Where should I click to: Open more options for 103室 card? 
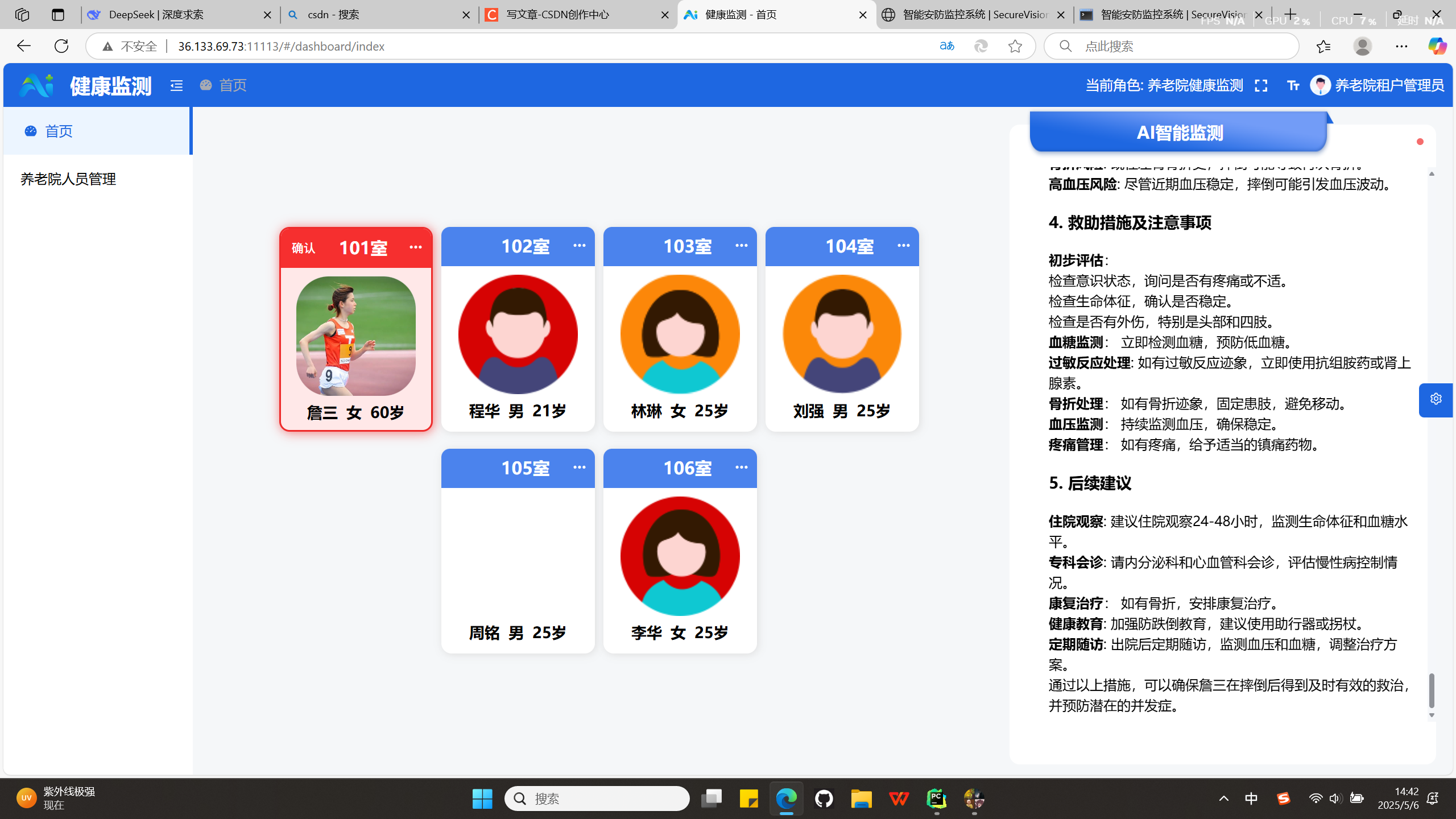(x=741, y=245)
